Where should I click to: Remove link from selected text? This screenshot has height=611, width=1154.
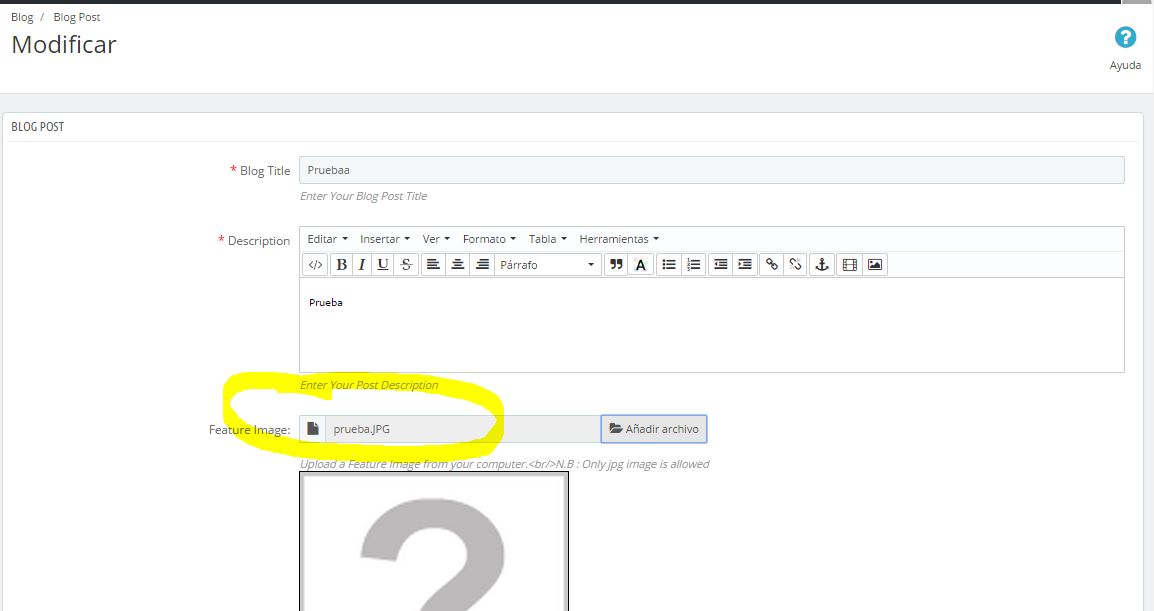796,265
